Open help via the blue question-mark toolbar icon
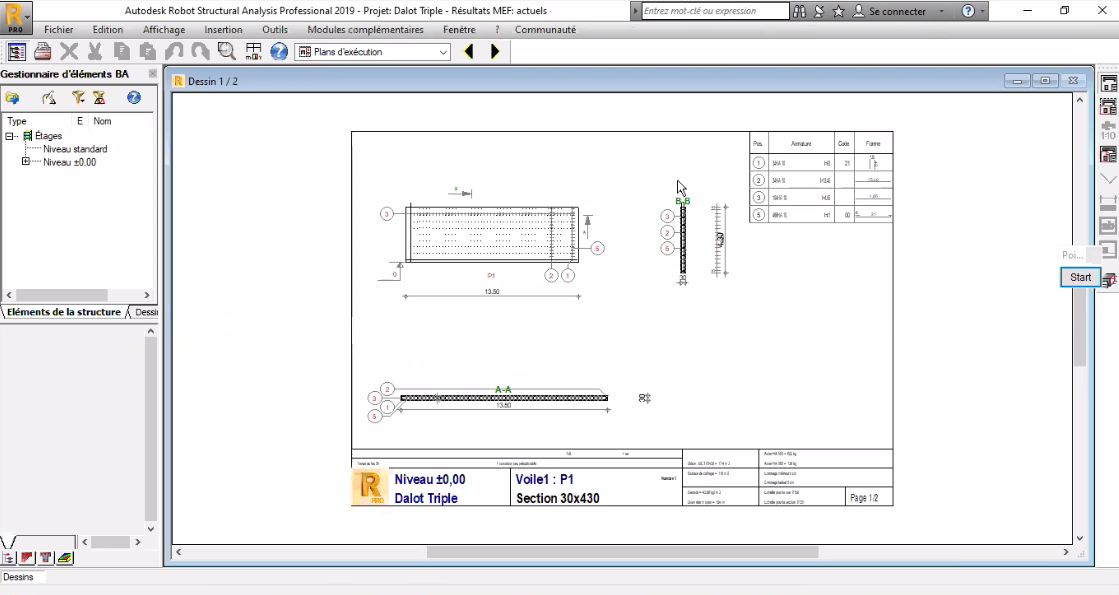The height and width of the screenshot is (595, 1119). (x=279, y=51)
